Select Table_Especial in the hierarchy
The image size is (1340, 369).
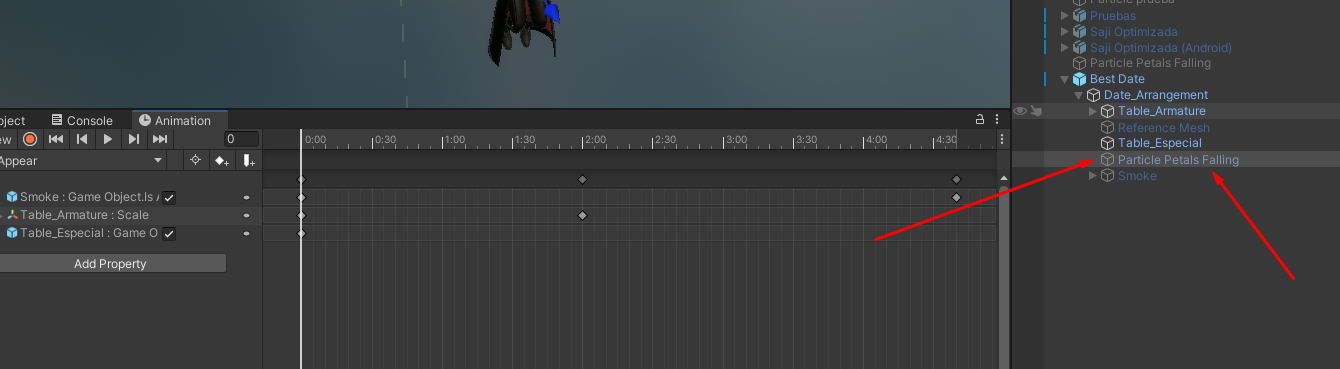[x=1160, y=143]
